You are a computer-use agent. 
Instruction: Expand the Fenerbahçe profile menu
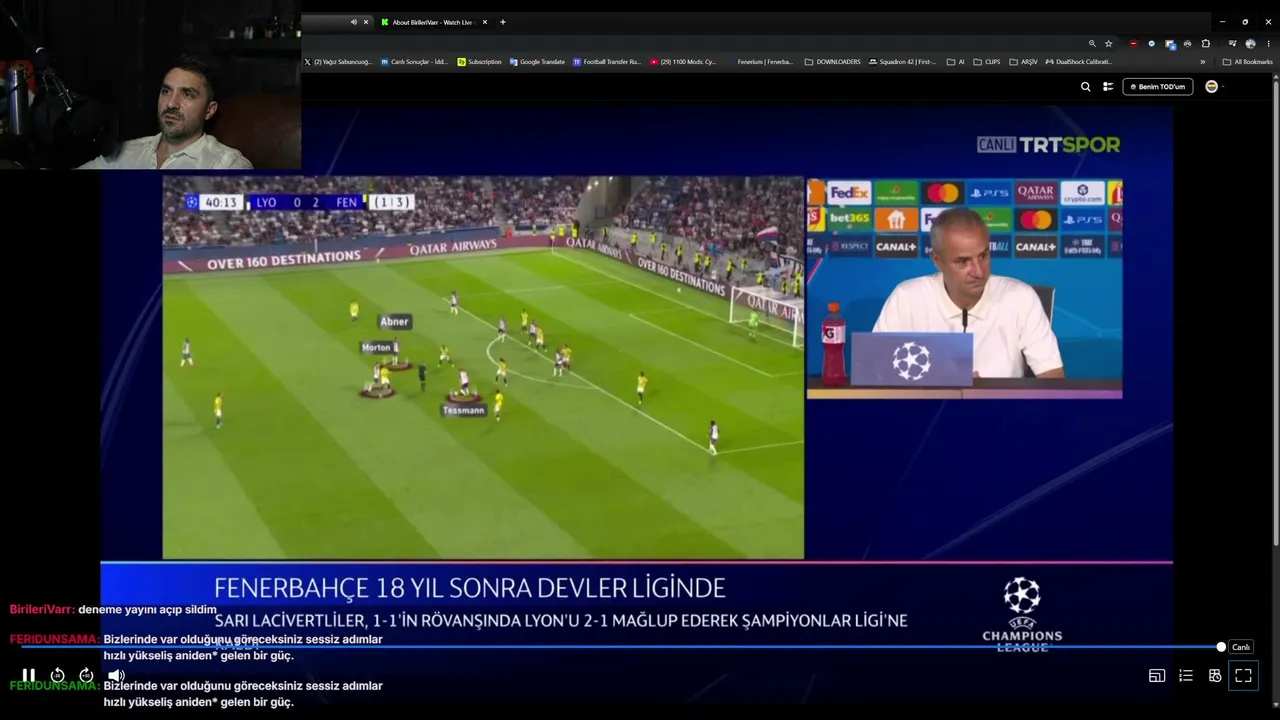pyautogui.click(x=1214, y=87)
